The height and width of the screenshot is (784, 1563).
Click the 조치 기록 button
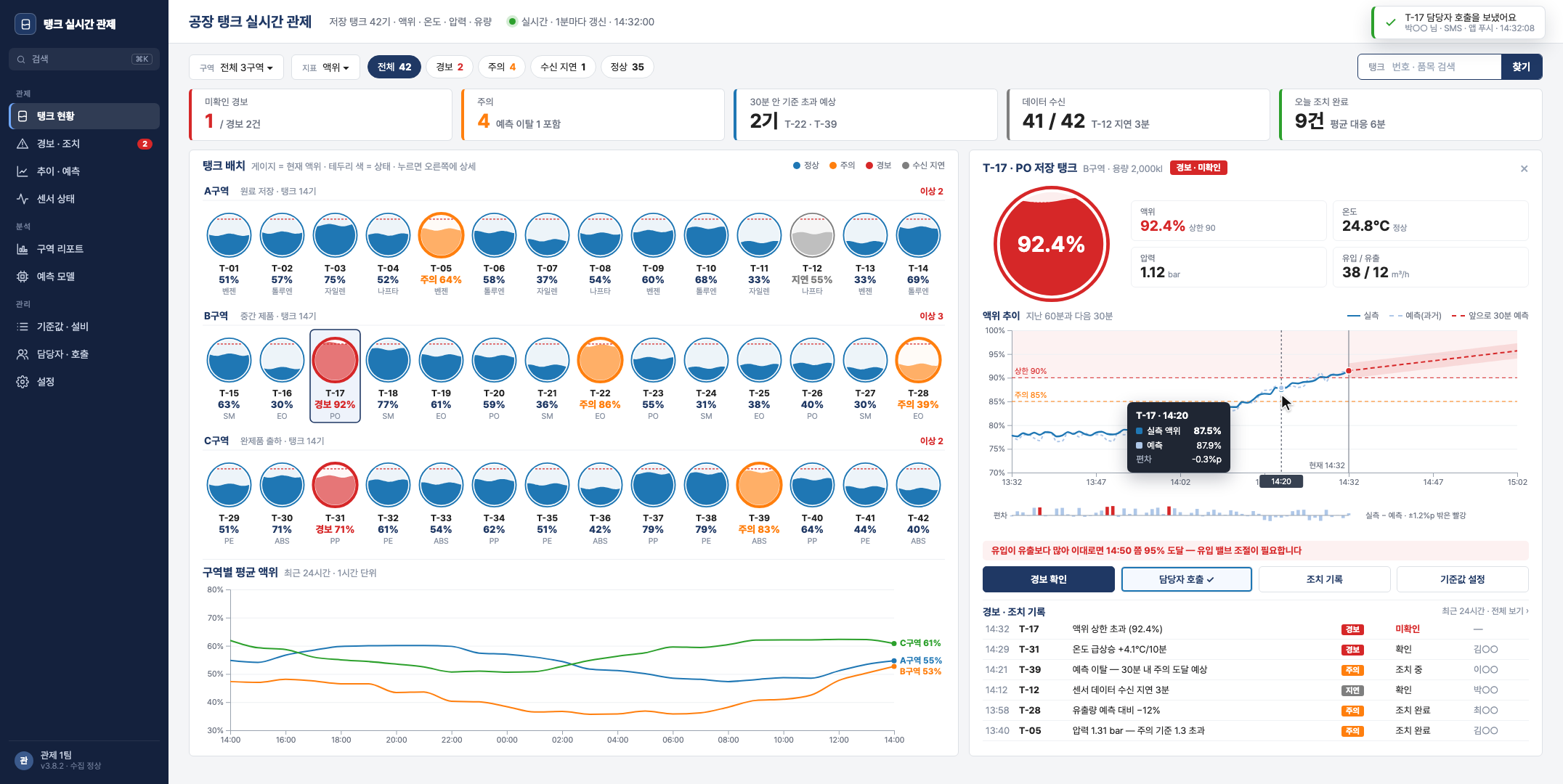pyautogui.click(x=1324, y=579)
